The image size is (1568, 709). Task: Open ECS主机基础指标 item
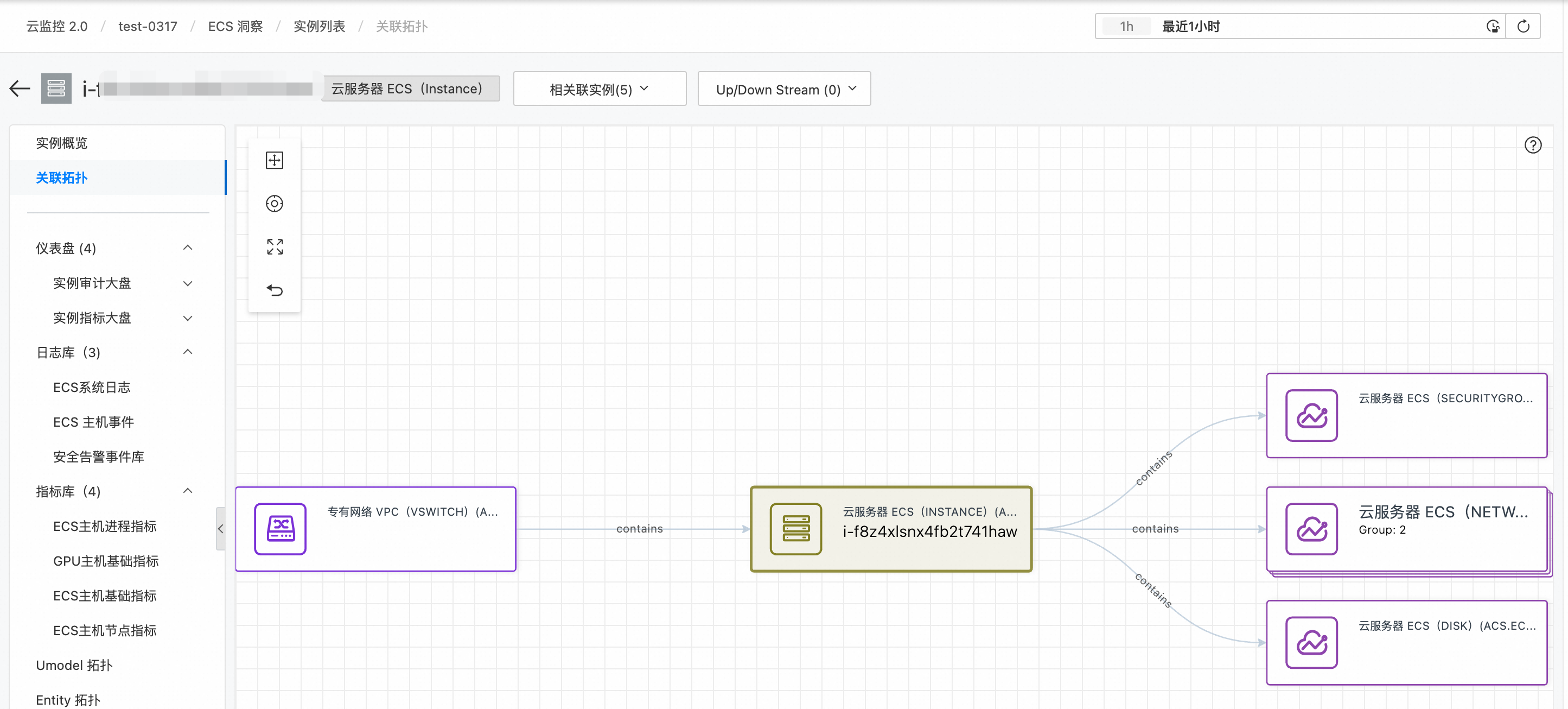tap(105, 596)
